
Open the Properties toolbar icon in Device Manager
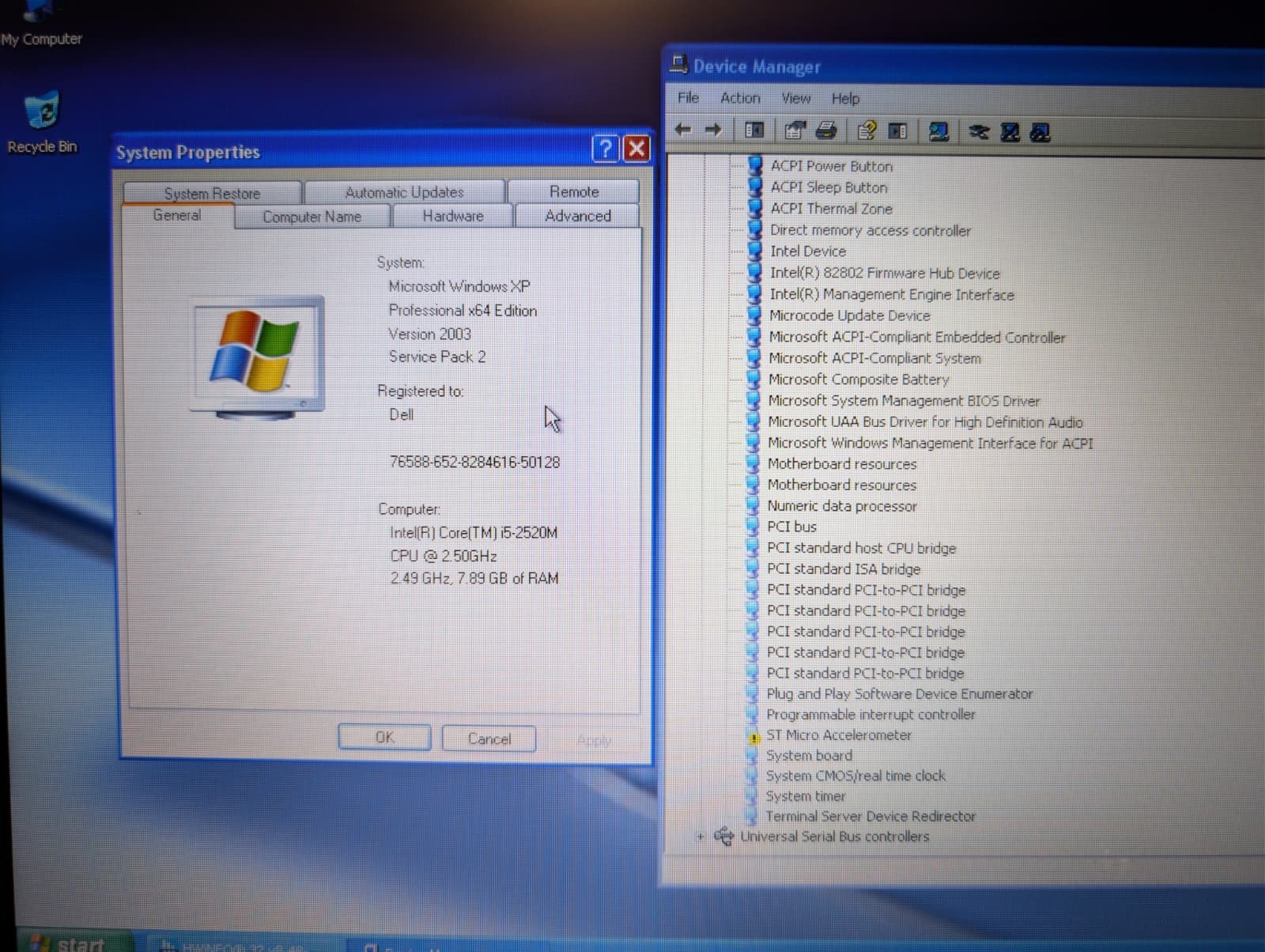coord(795,130)
